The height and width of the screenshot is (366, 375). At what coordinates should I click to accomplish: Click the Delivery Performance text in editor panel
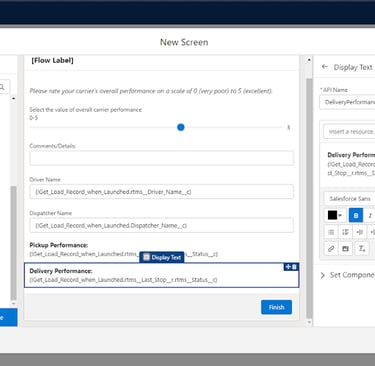click(x=351, y=155)
